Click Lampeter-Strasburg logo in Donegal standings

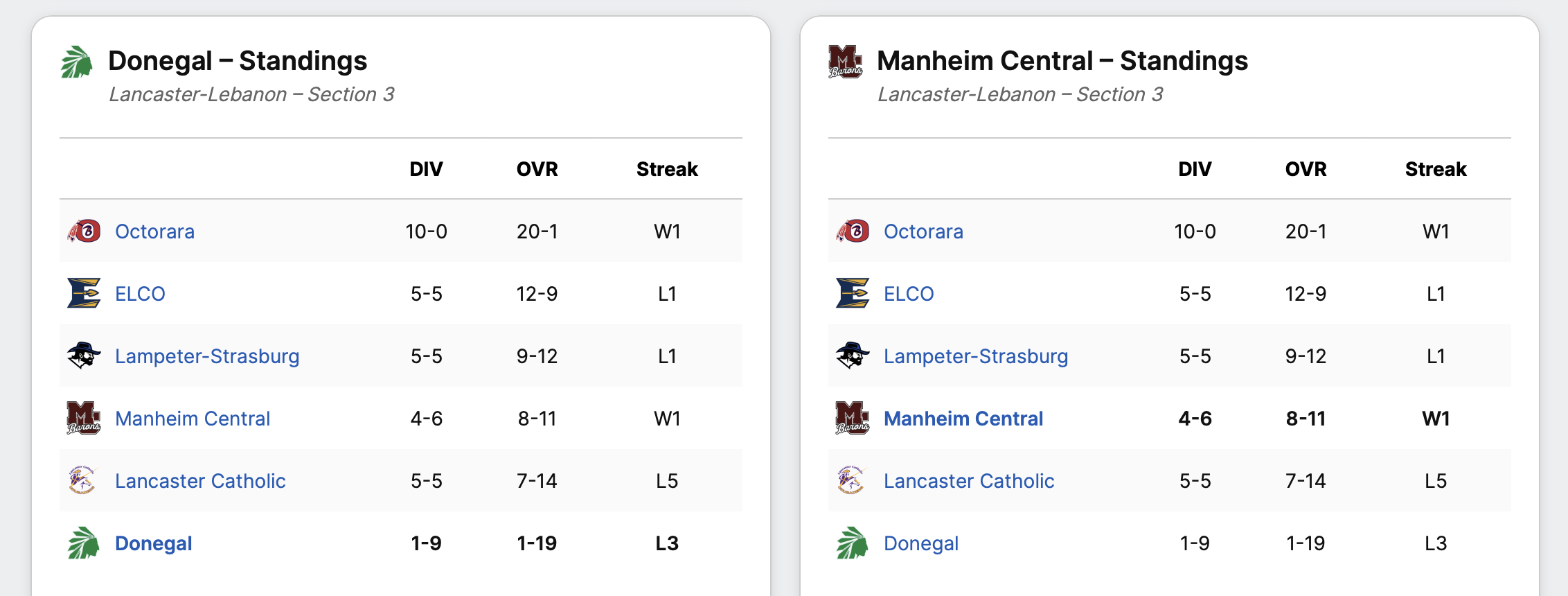point(84,356)
